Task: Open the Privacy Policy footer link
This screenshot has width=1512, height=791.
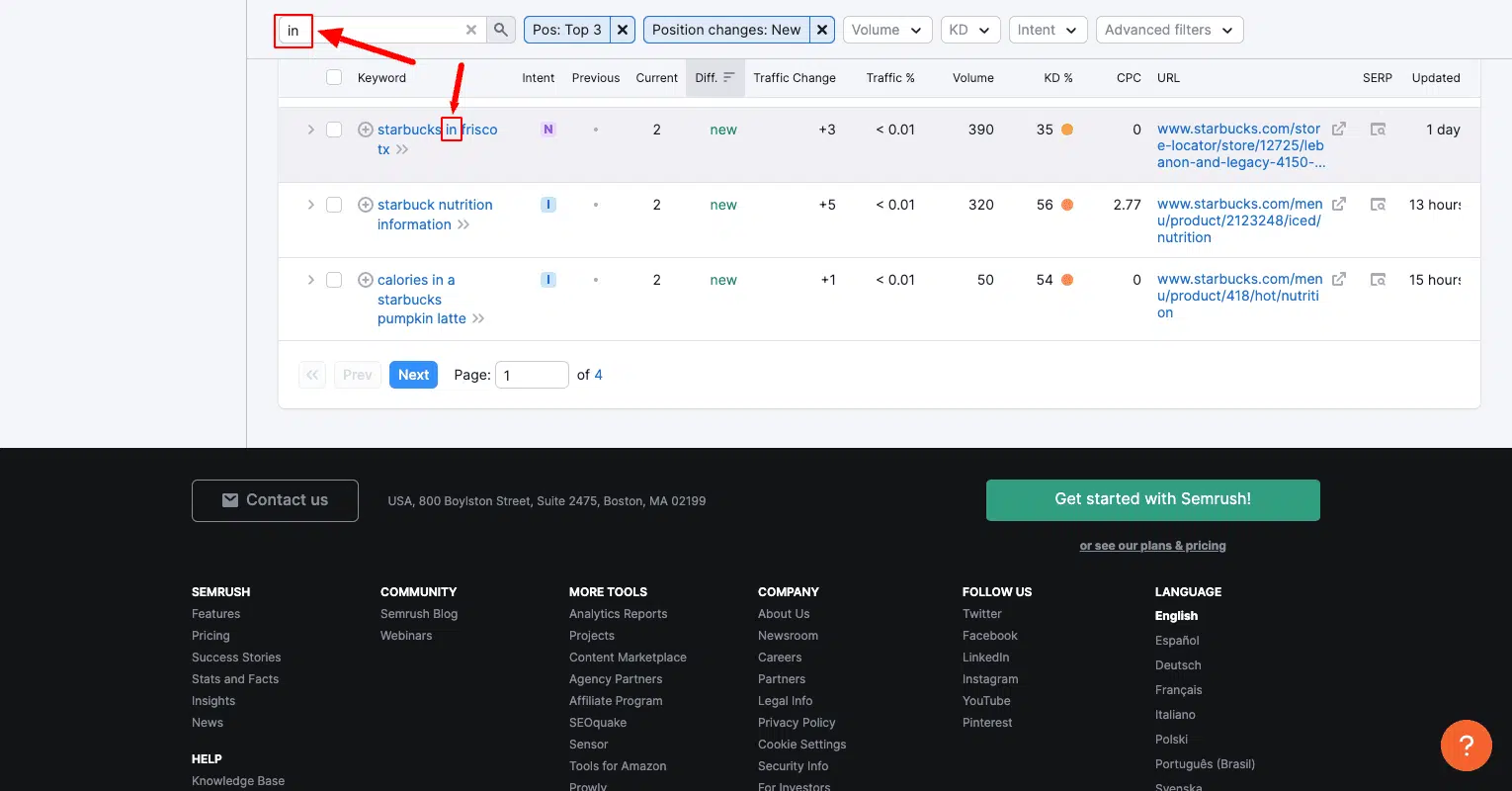Action: pyautogui.click(x=797, y=723)
